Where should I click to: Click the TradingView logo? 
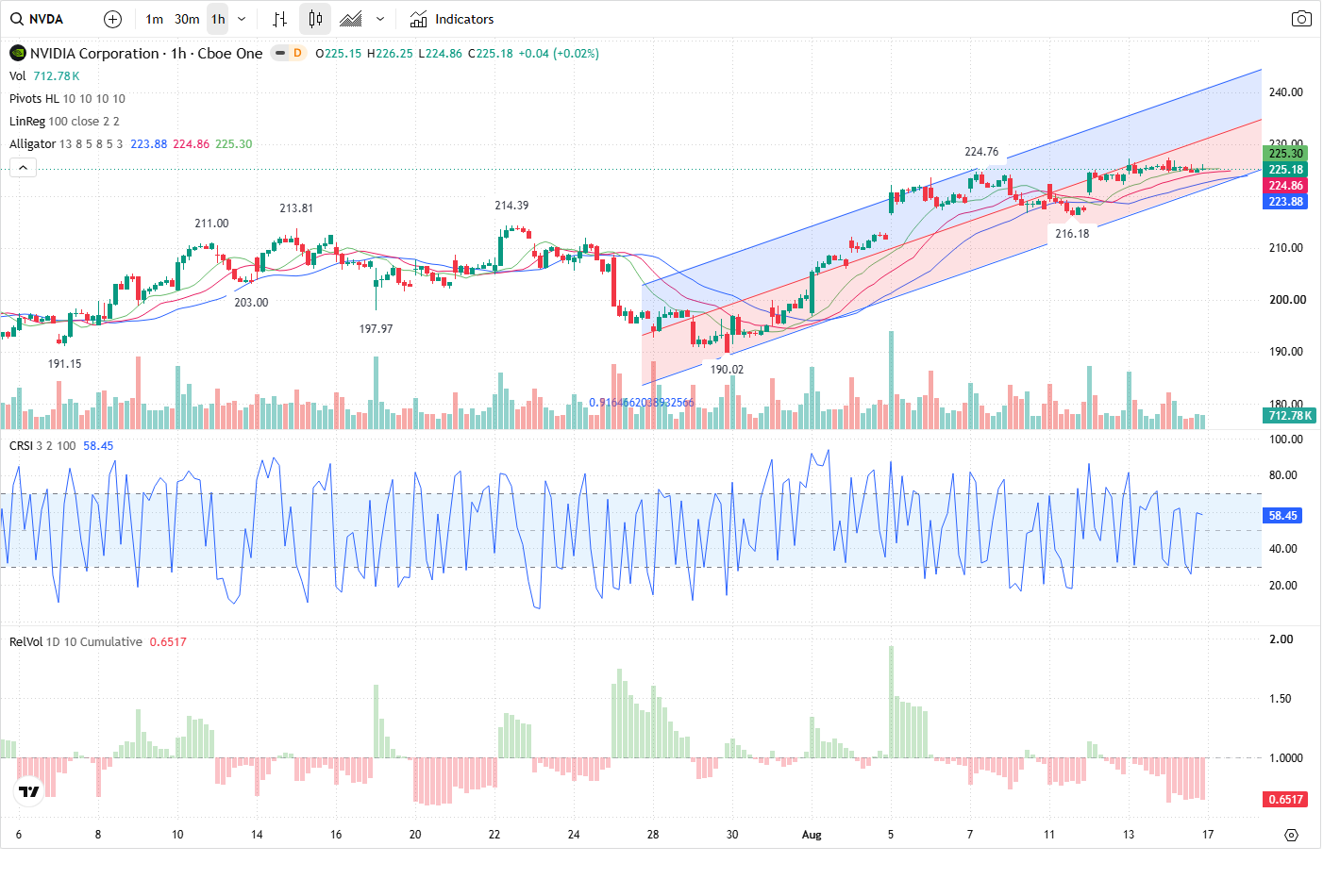pyautogui.click(x=29, y=790)
